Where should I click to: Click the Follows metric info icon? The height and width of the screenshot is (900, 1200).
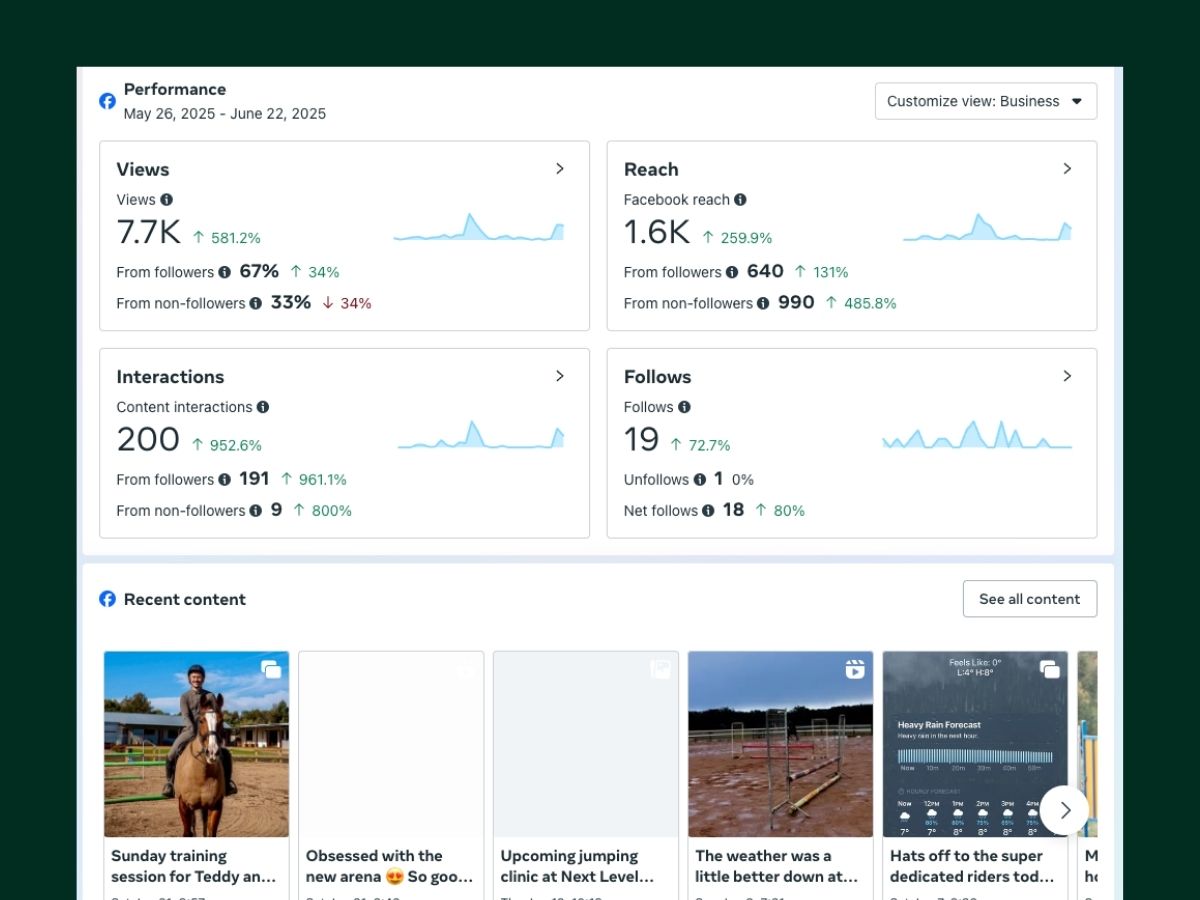[684, 407]
